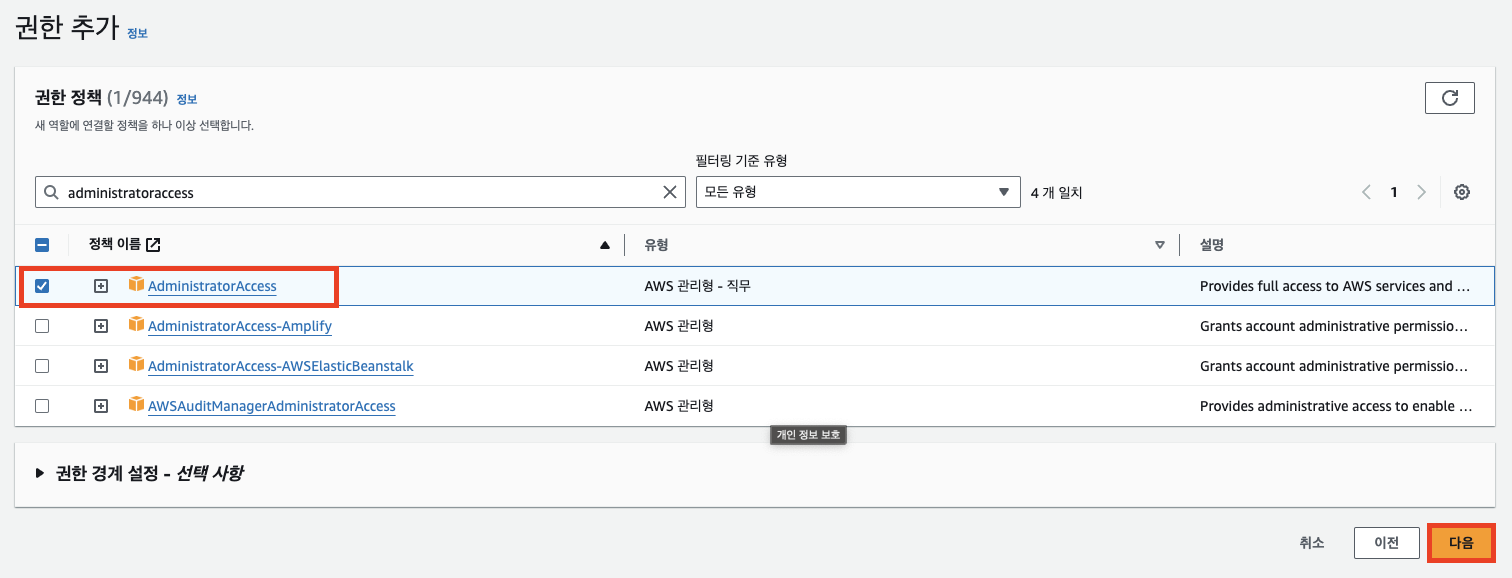The image size is (1512, 578).
Task: Expand the AdministratorAccess-AWSElasticBeanstalk row
Action: 100,366
